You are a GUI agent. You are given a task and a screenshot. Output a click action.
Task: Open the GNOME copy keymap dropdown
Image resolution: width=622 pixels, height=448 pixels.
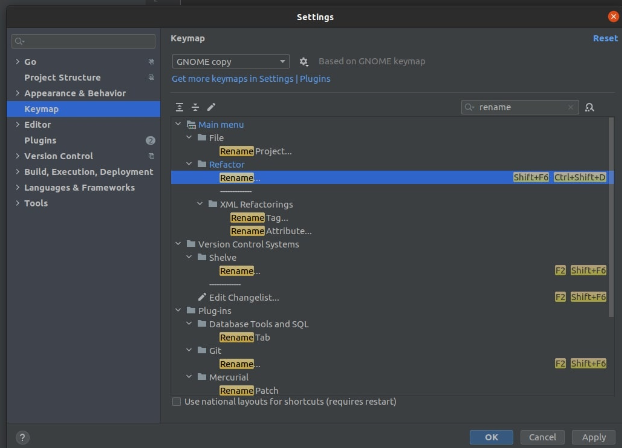[230, 62]
